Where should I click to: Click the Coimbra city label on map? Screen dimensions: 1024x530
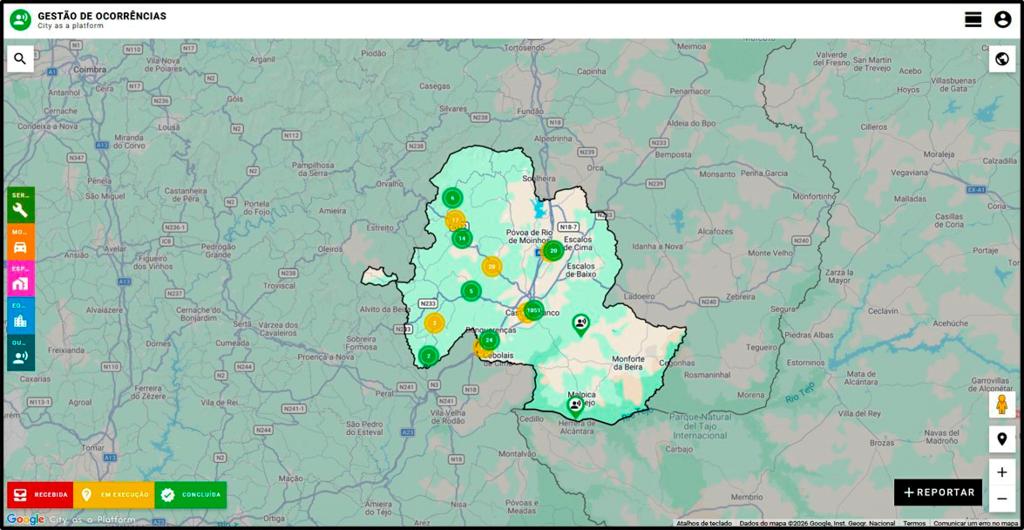(90, 69)
